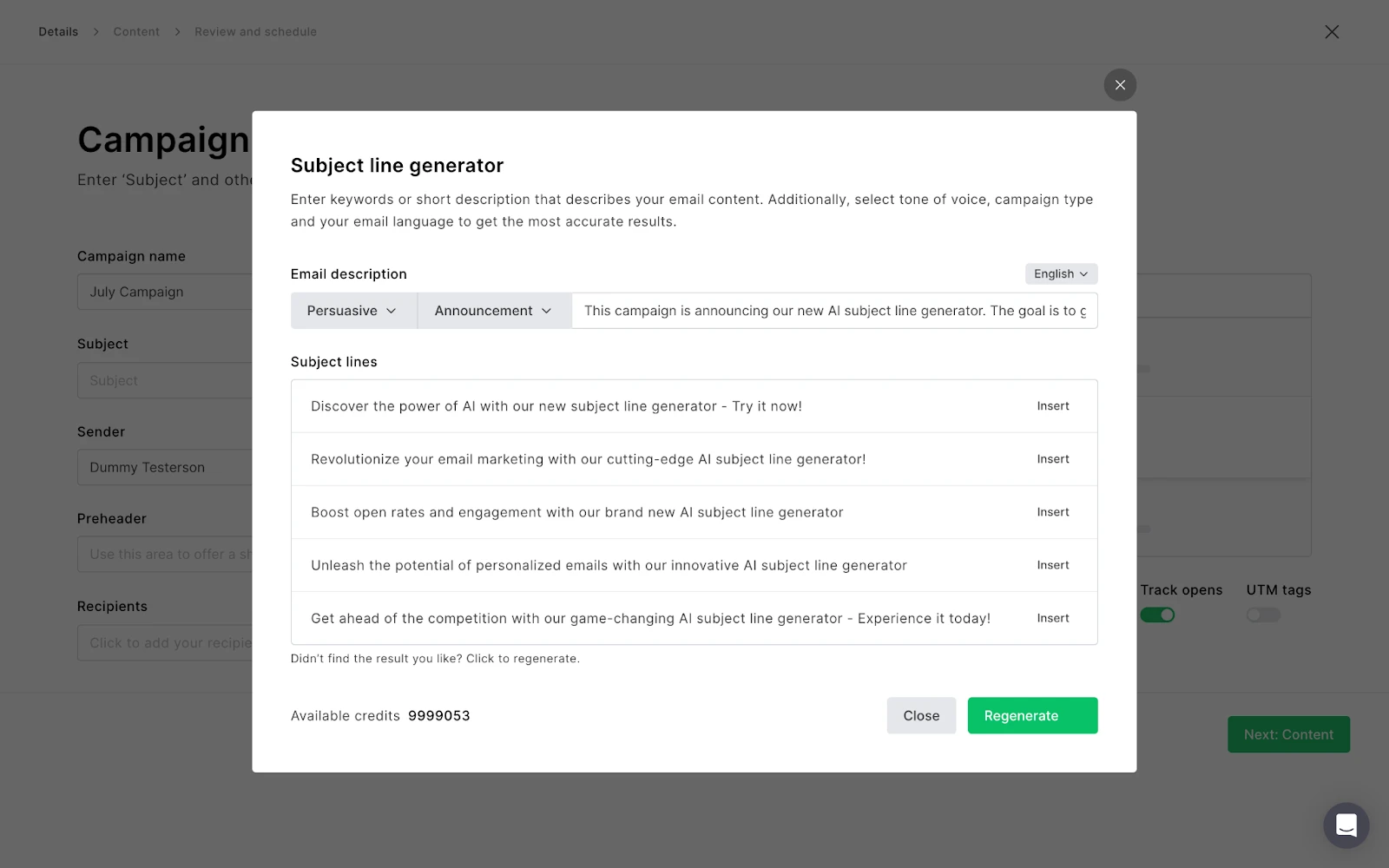Insert the 'Discover the power of AI' subject line
1389x868 pixels.
[x=1052, y=406]
